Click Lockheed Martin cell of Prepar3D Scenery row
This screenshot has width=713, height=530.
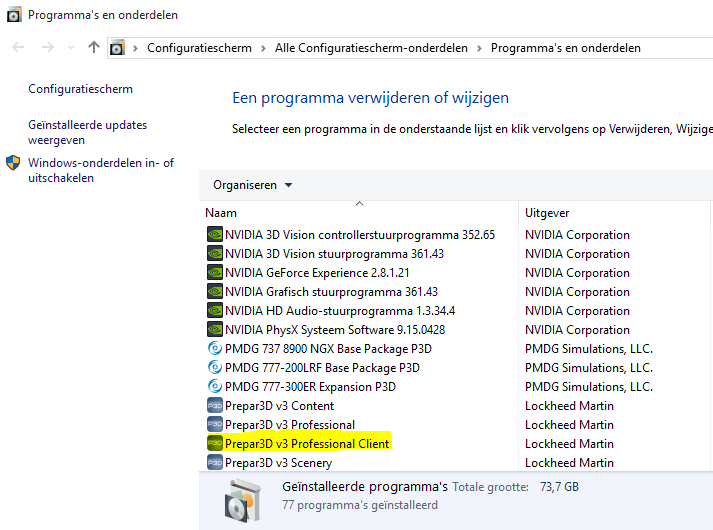click(569, 463)
